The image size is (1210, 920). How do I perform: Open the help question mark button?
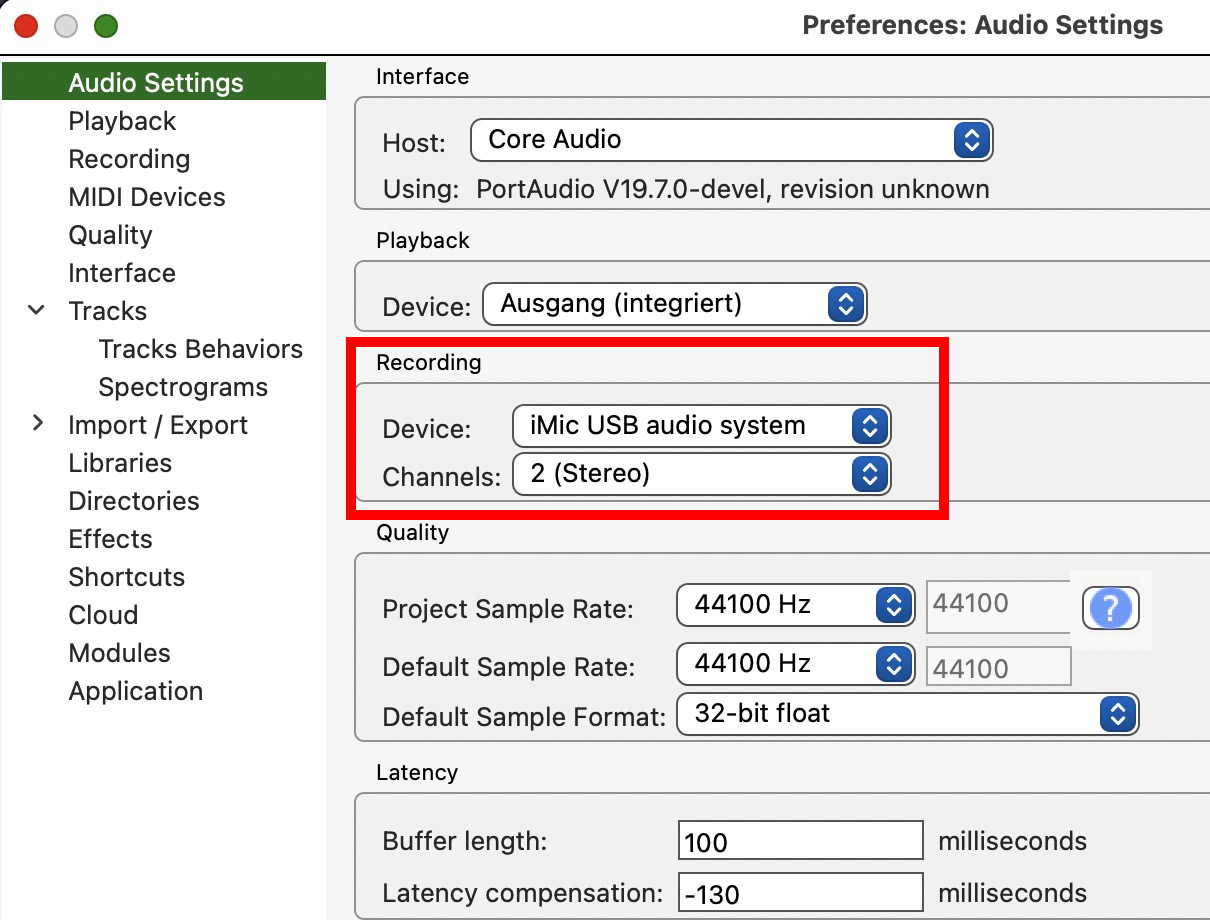(1110, 608)
